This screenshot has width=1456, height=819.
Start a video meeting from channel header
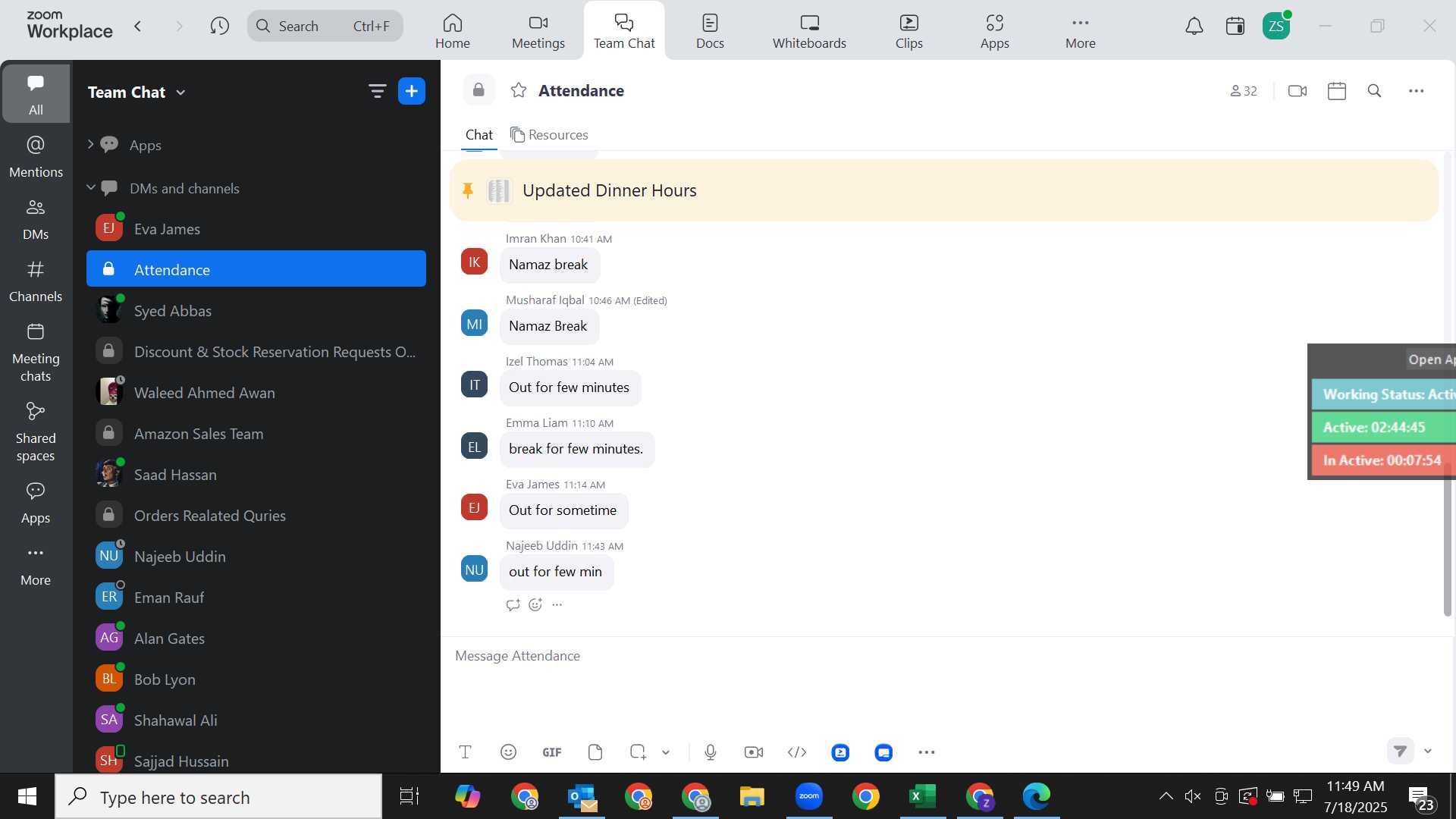(1298, 91)
